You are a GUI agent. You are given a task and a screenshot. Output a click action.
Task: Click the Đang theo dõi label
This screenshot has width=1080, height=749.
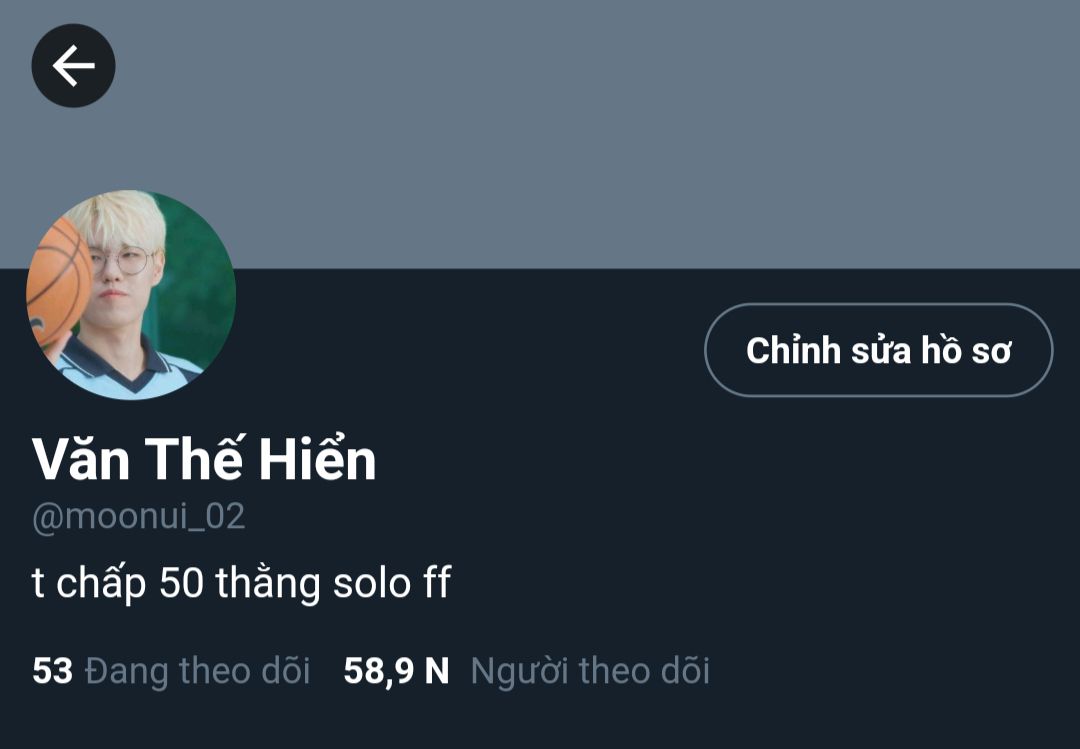197,672
